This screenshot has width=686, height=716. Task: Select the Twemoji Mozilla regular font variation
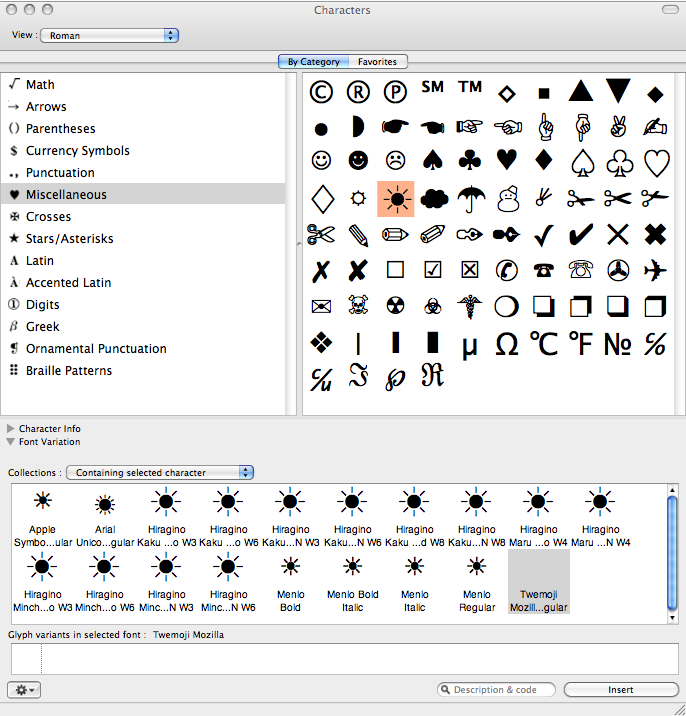pos(539,582)
